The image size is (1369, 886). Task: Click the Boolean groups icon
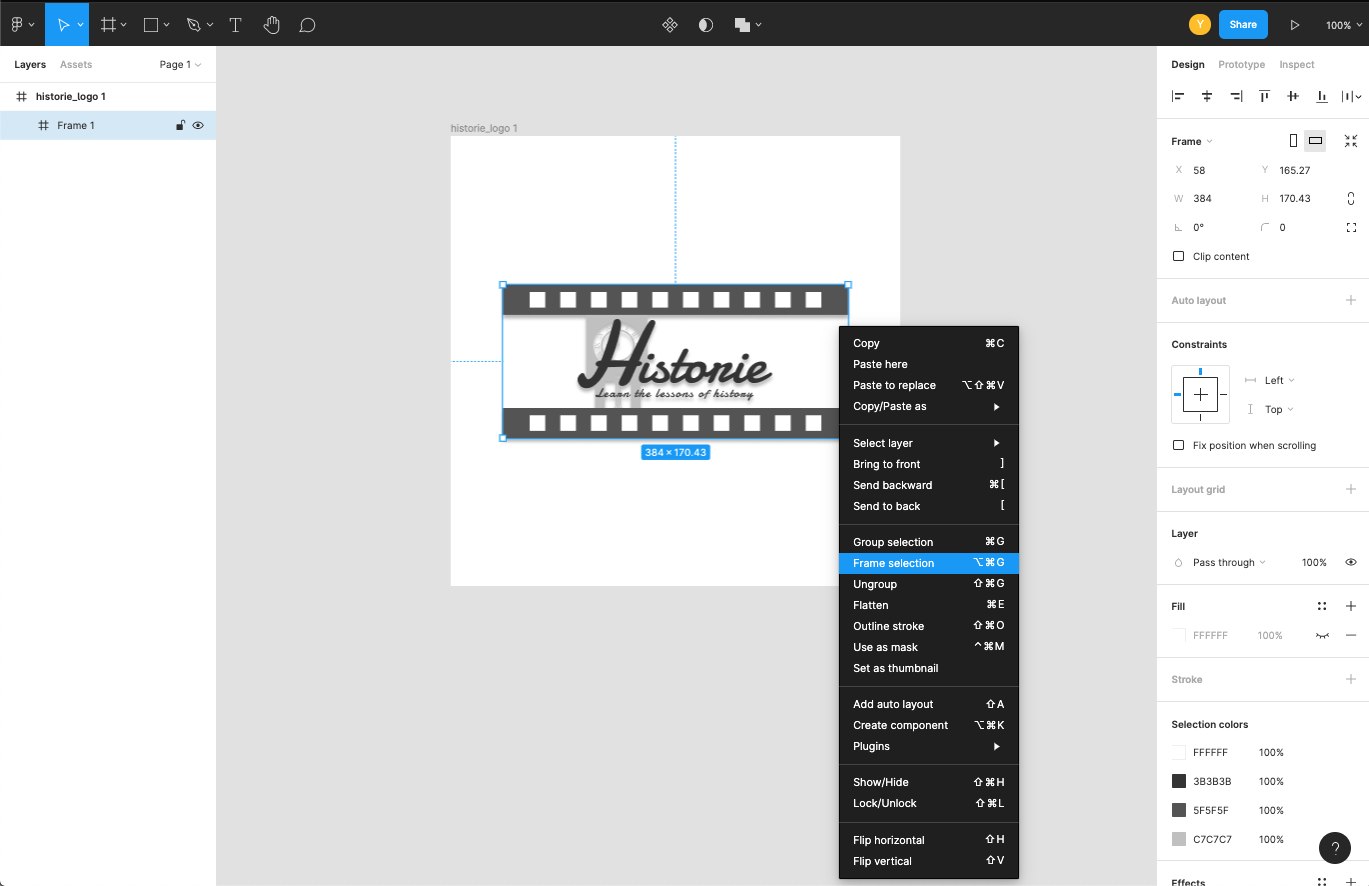click(x=742, y=25)
